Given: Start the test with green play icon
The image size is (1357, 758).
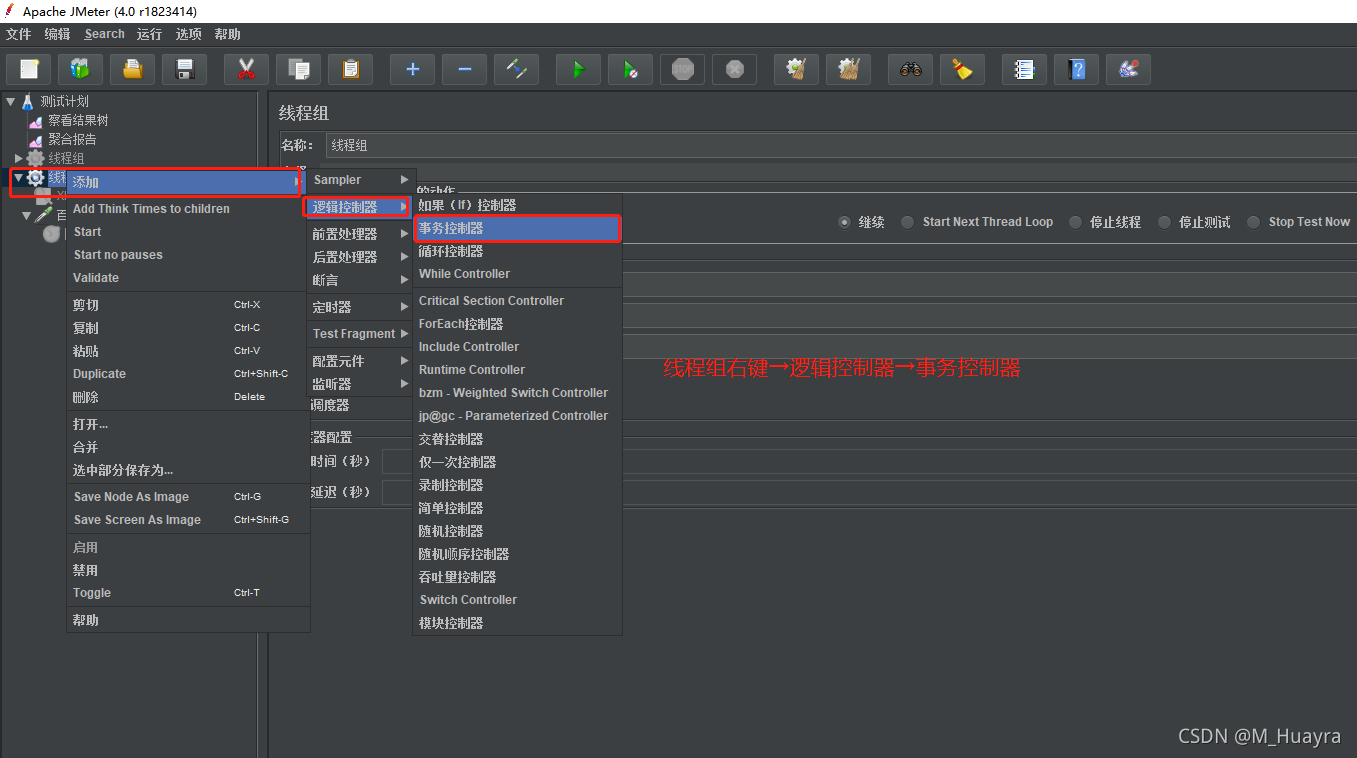Looking at the screenshot, I should coord(578,69).
